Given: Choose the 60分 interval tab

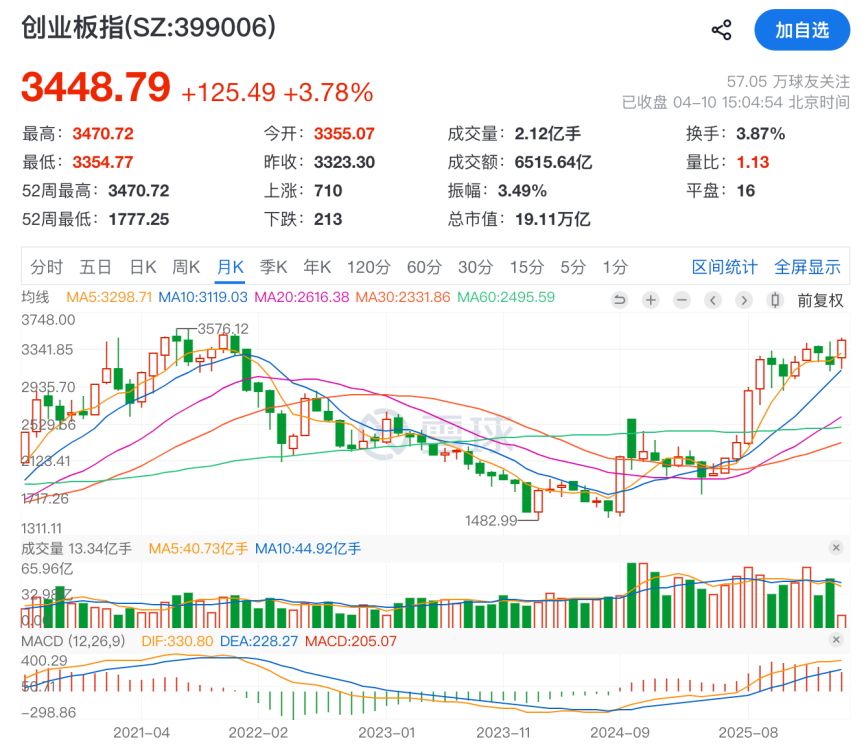Looking at the screenshot, I should [x=423, y=267].
